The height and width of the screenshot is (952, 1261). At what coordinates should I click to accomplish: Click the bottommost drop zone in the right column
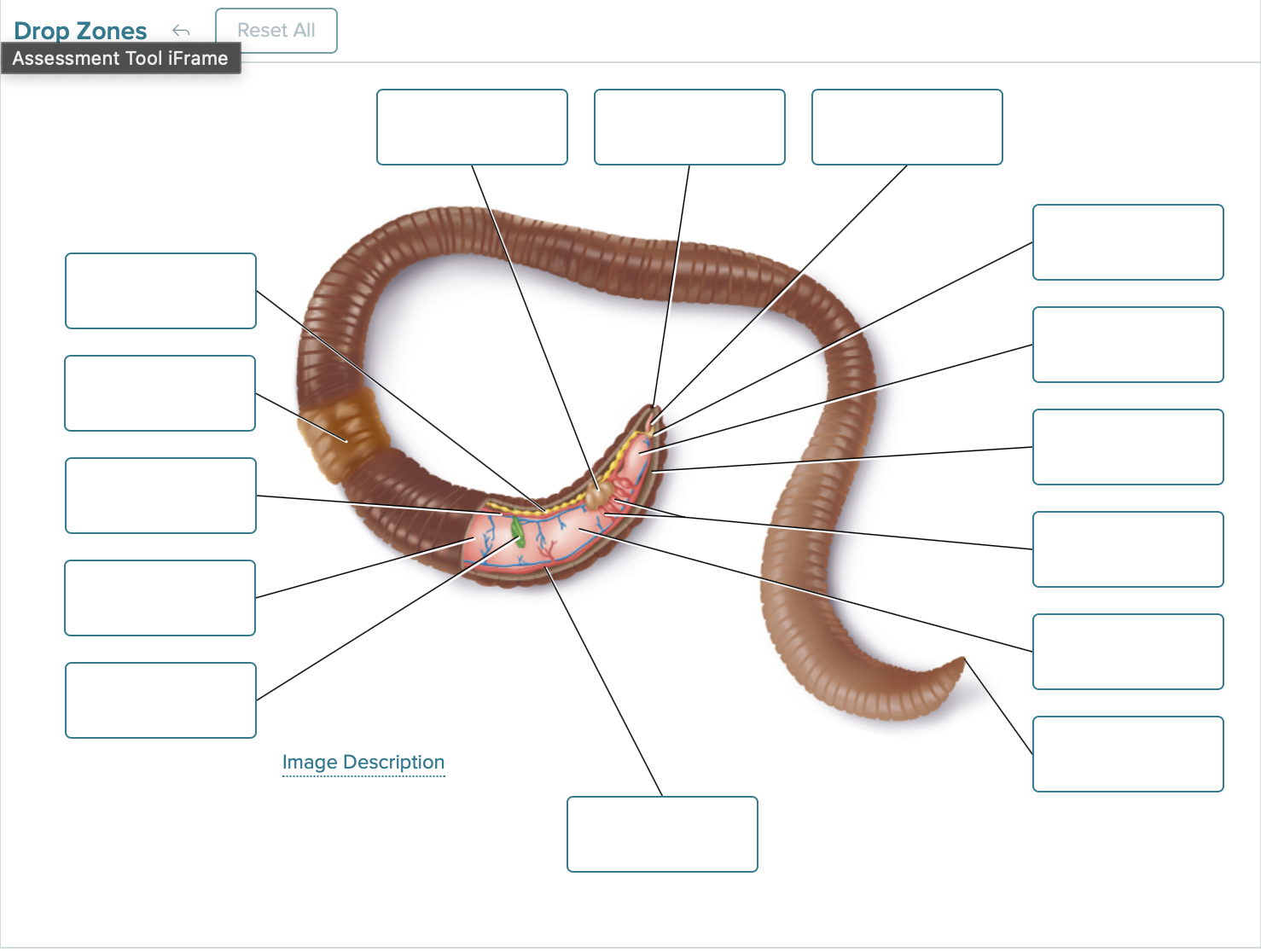coord(1128,755)
